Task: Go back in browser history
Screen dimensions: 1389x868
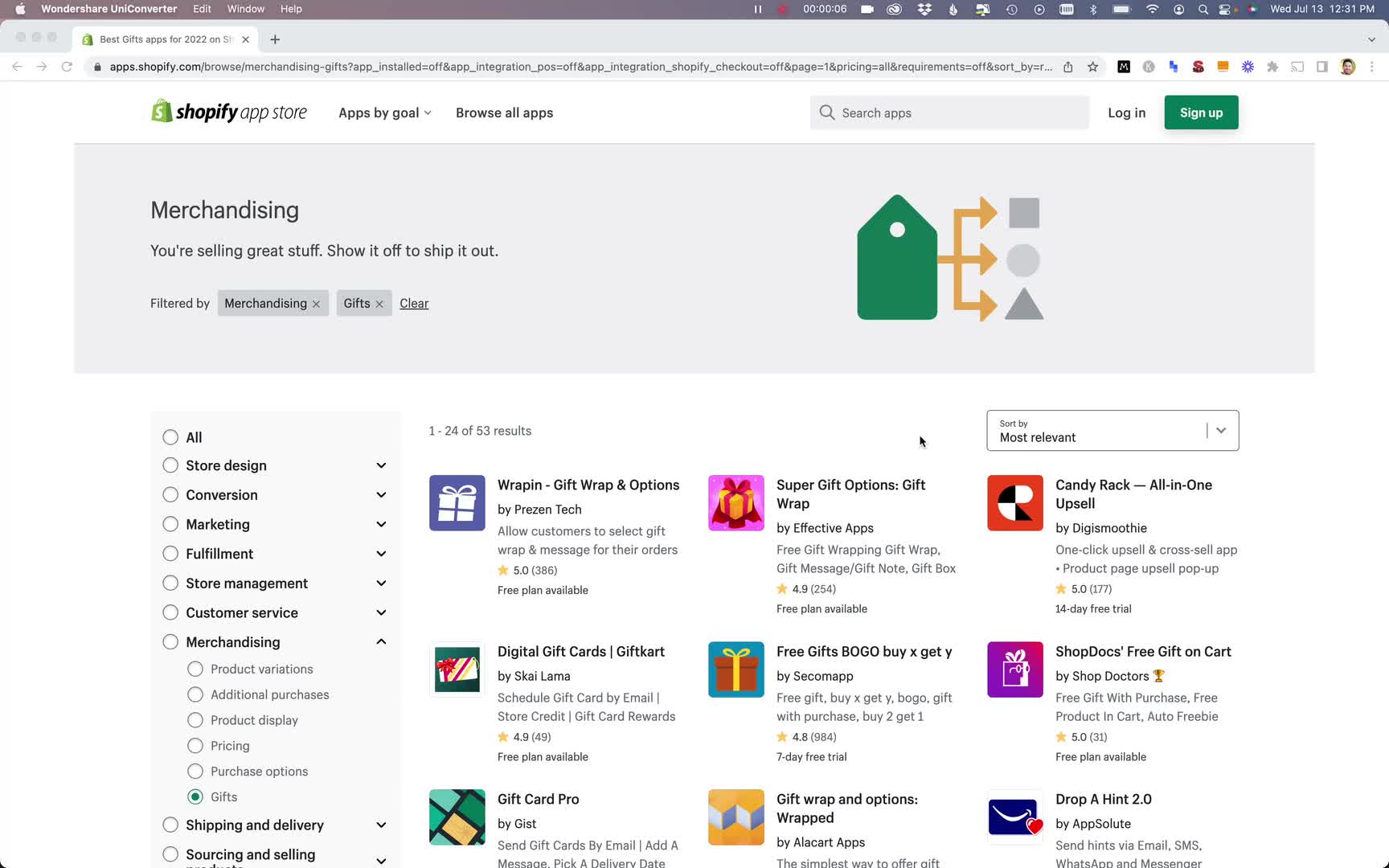Action: (x=17, y=67)
